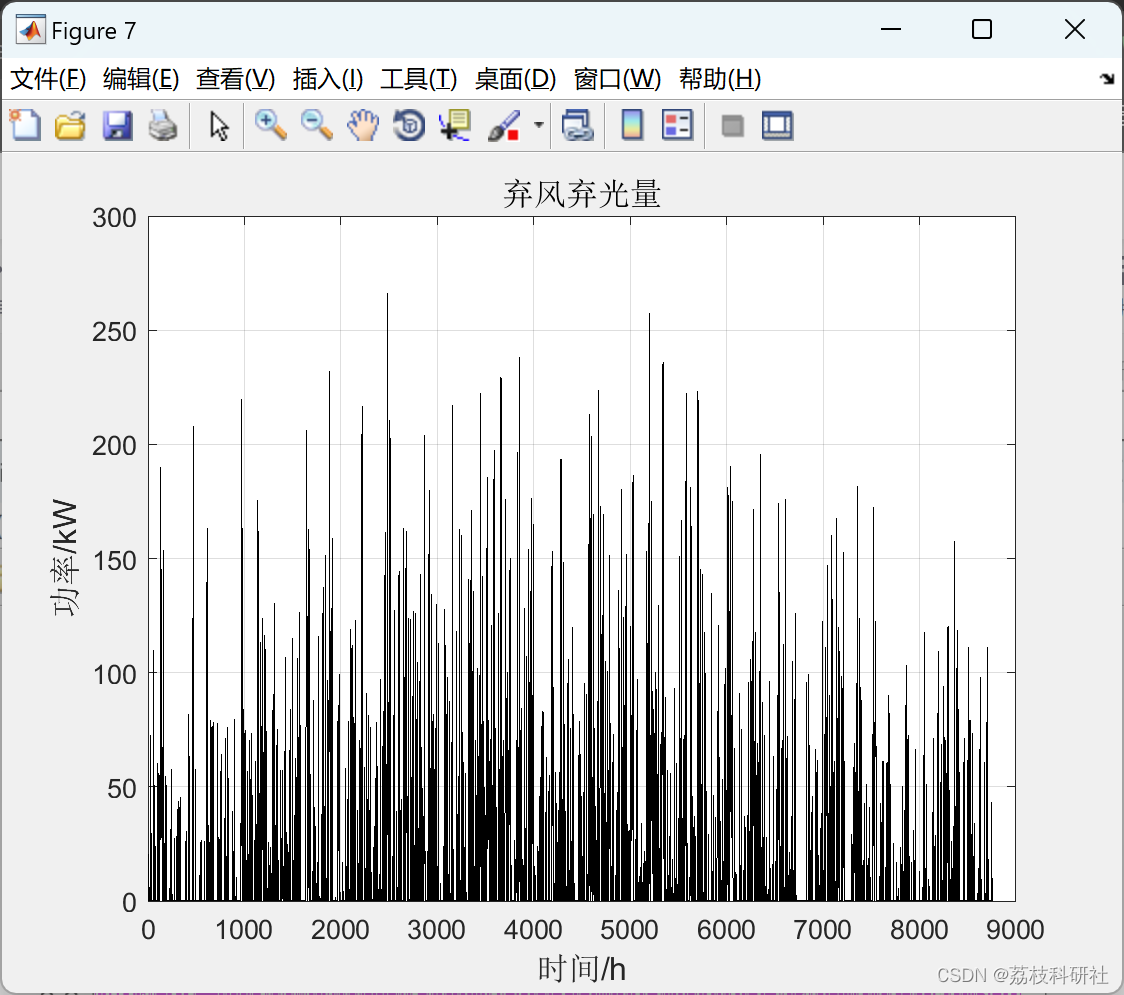Screen dimensions: 1124x995
Task: Open the 插入(I) menu
Action: [328, 79]
